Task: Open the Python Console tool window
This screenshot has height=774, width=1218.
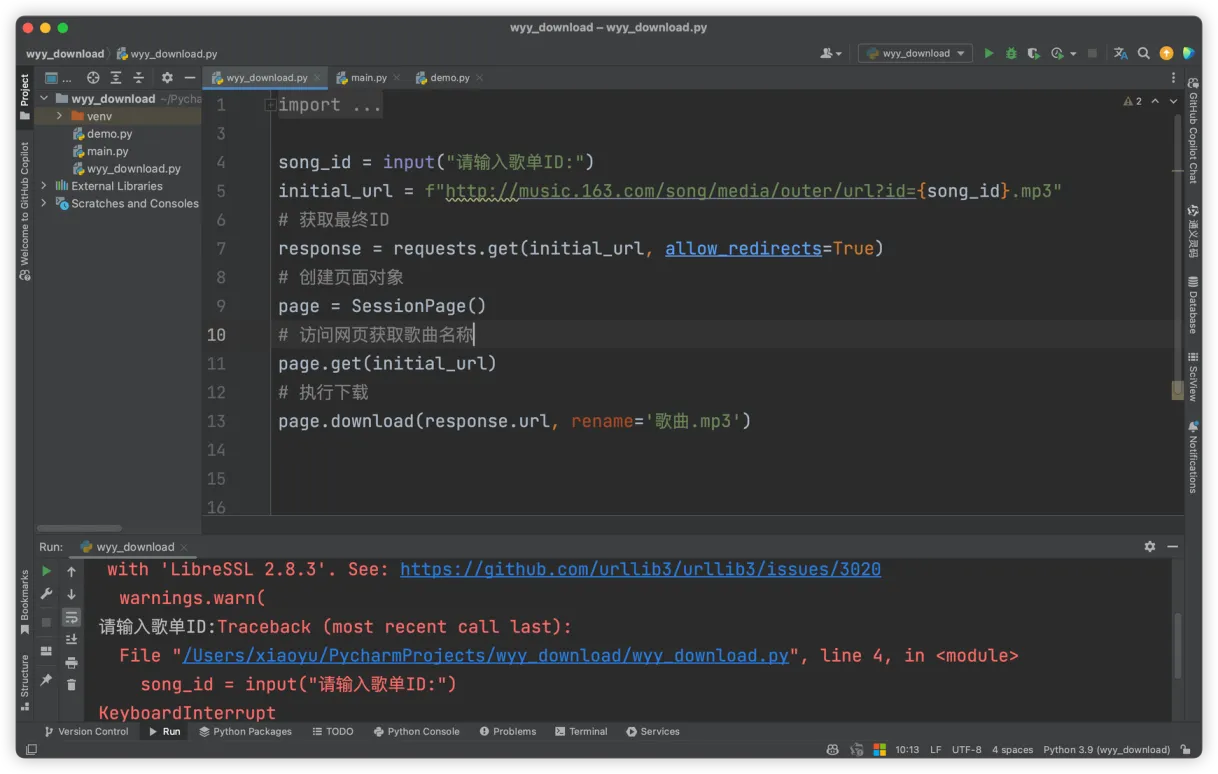Action: (416, 732)
